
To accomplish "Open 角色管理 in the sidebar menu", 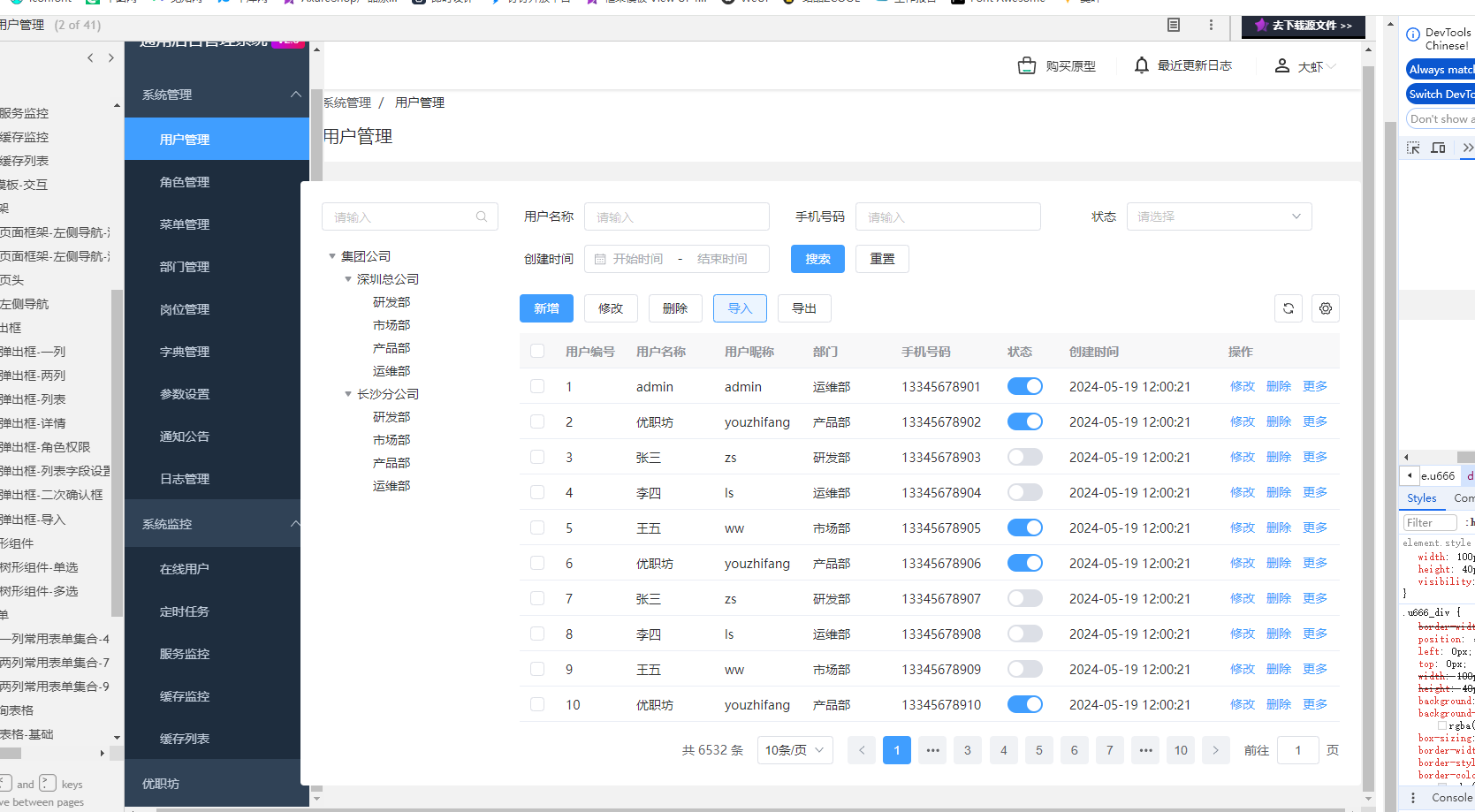I will click(185, 182).
